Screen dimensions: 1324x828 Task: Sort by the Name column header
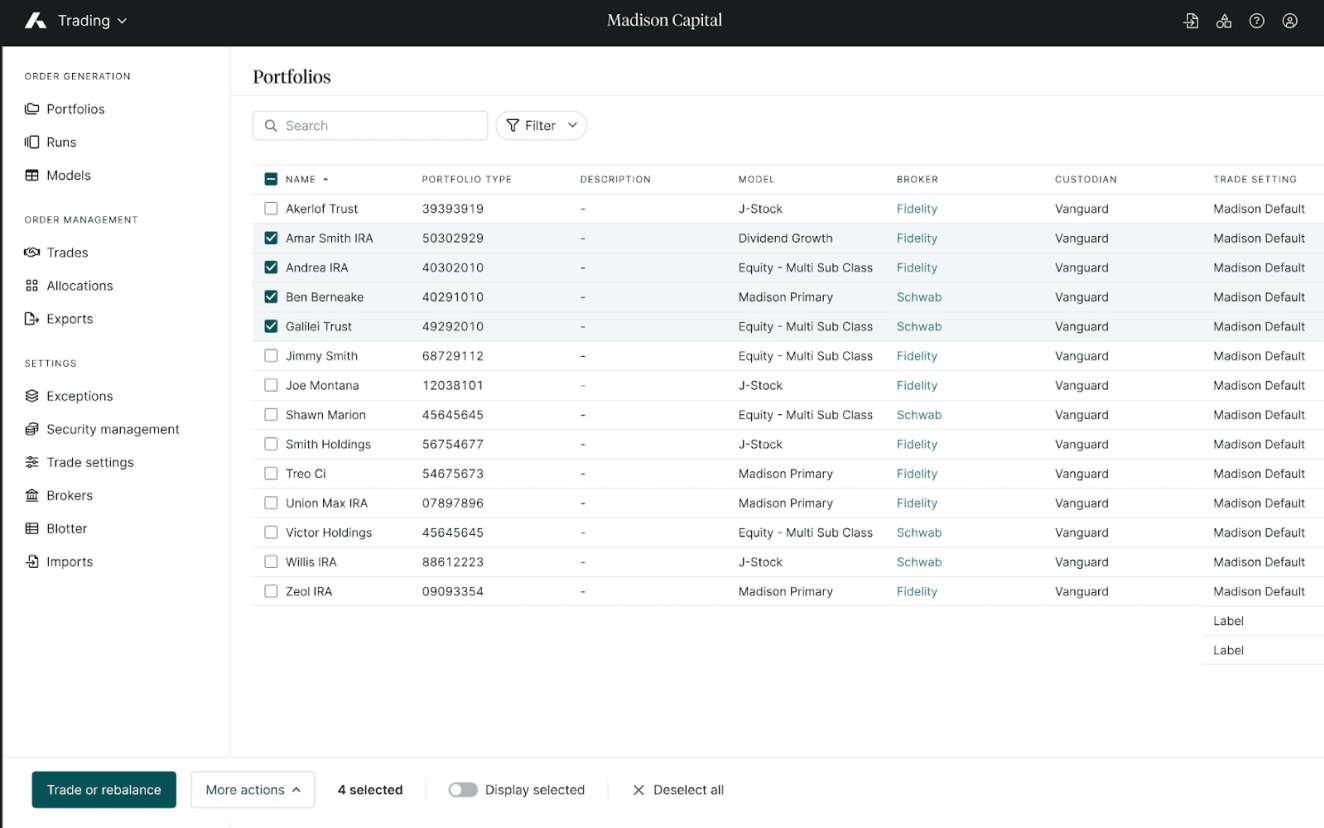pos(300,180)
